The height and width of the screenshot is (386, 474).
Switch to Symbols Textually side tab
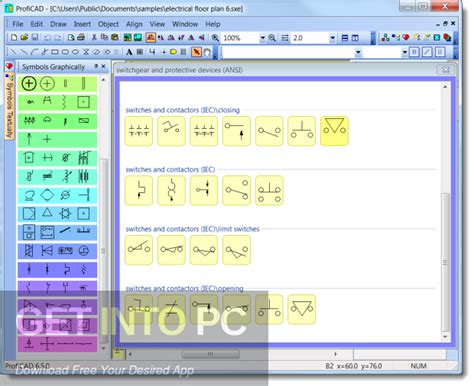[x=10, y=106]
